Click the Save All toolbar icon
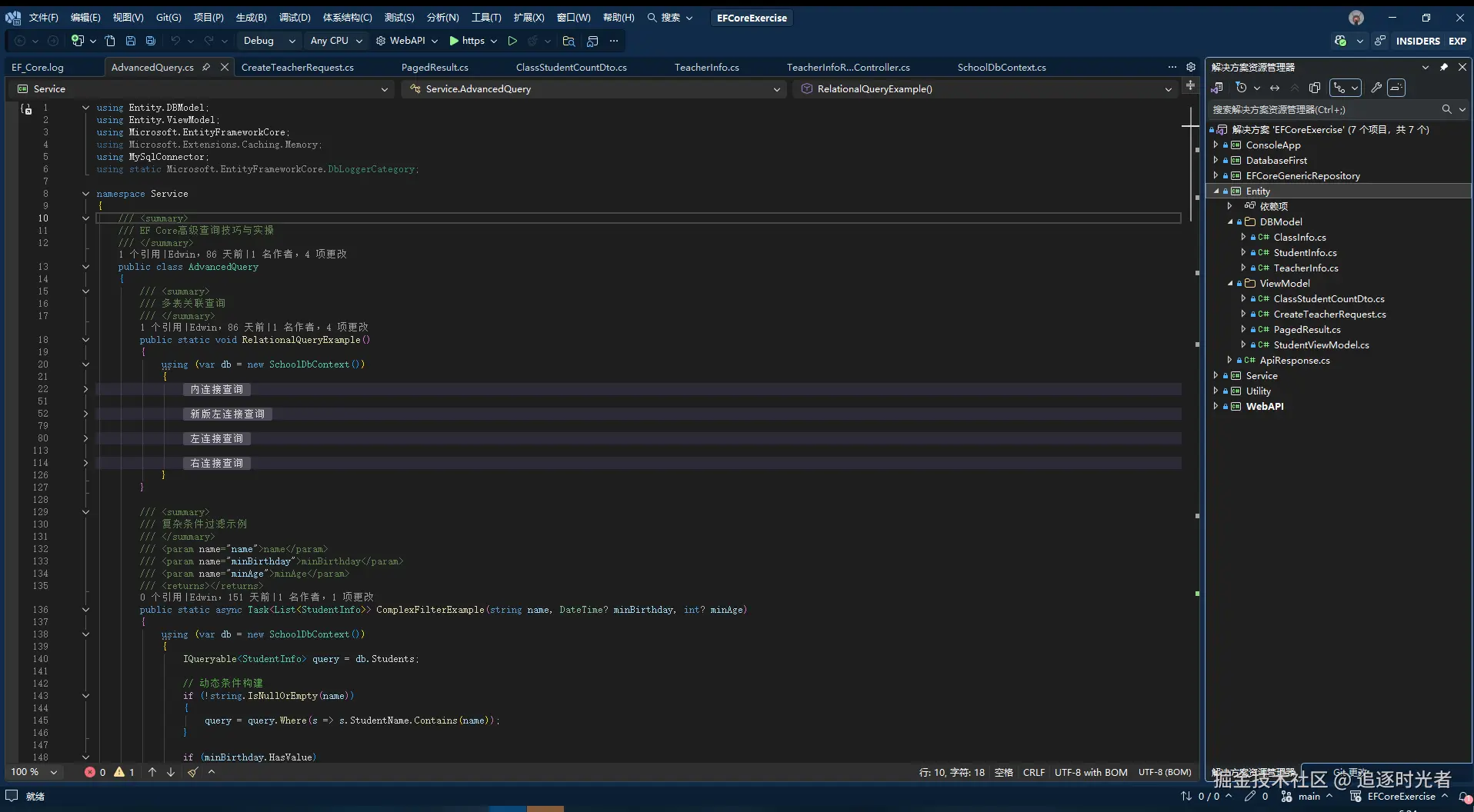 (x=151, y=41)
